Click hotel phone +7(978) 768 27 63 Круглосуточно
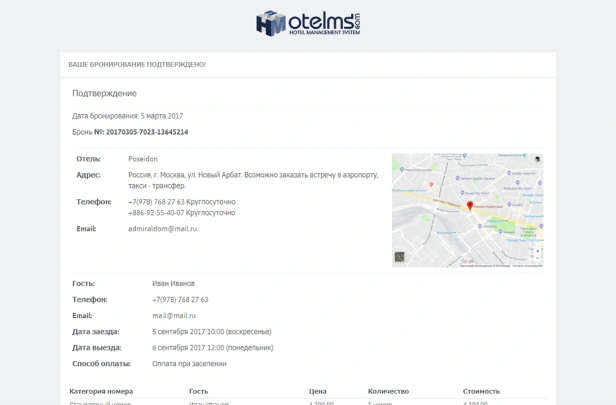The height and width of the screenshot is (405, 616). coord(182,202)
